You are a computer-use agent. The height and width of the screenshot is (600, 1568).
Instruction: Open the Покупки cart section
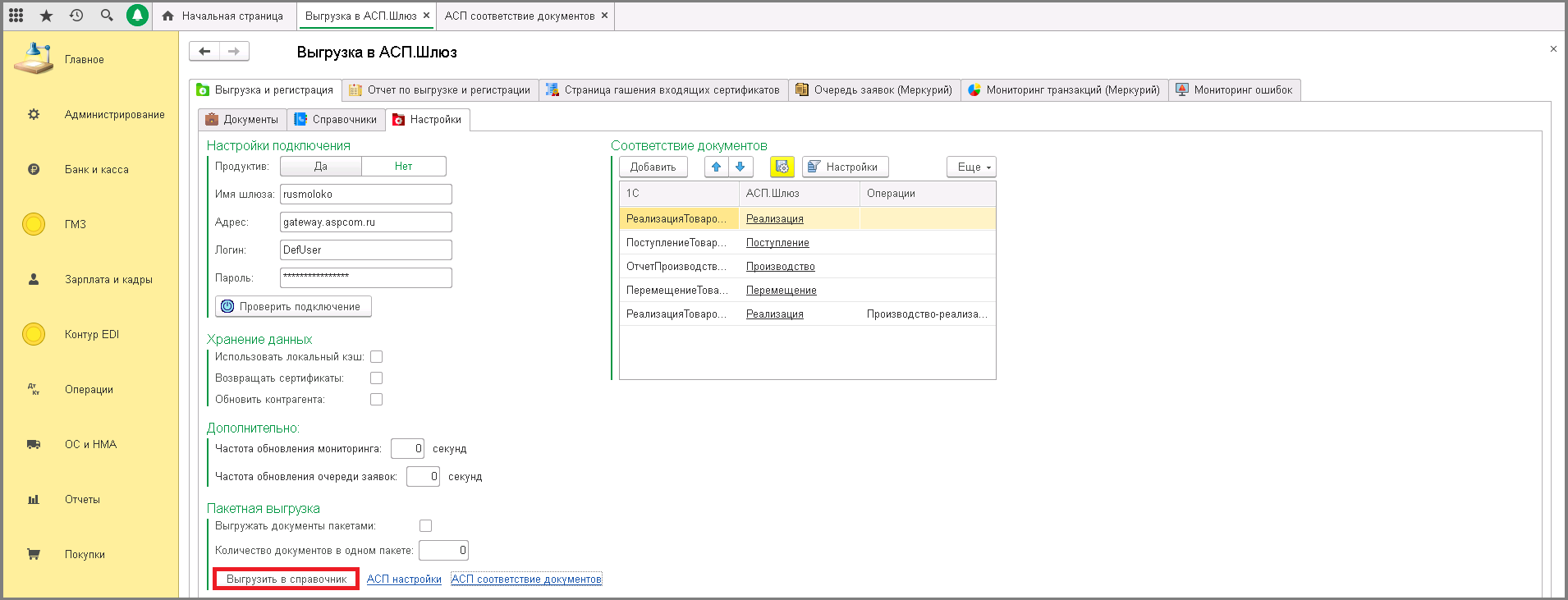click(90, 554)
